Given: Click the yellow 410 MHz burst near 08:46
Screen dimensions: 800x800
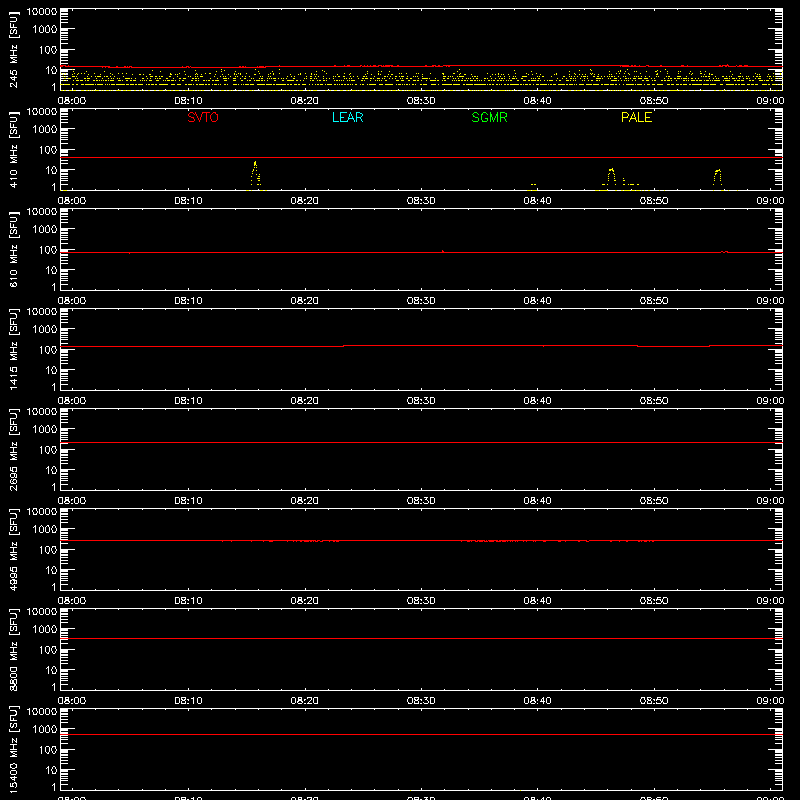Looking at the screenshot, I should pyautogui.click(x=611, y=177).
